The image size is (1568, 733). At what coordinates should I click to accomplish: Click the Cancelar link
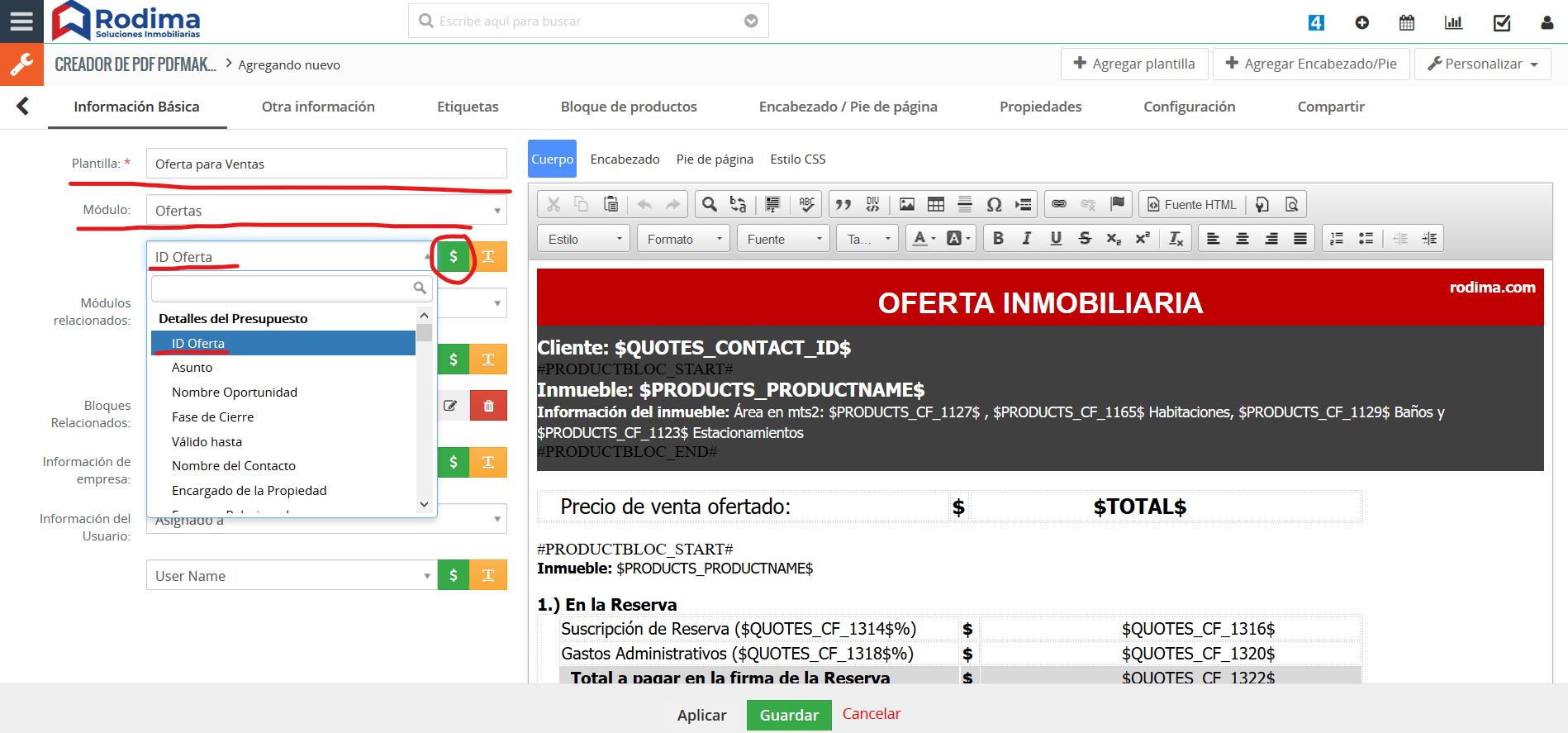(x=871, y=713)
